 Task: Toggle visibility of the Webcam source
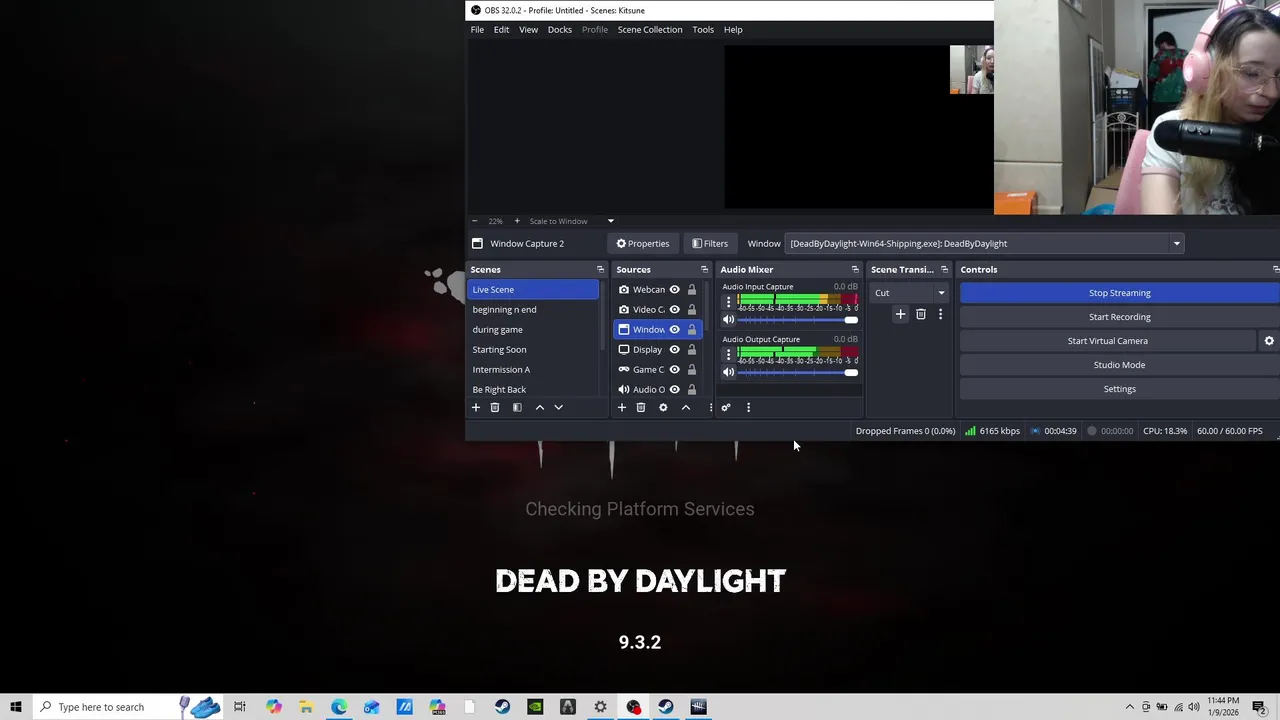(x=674, y=289)
